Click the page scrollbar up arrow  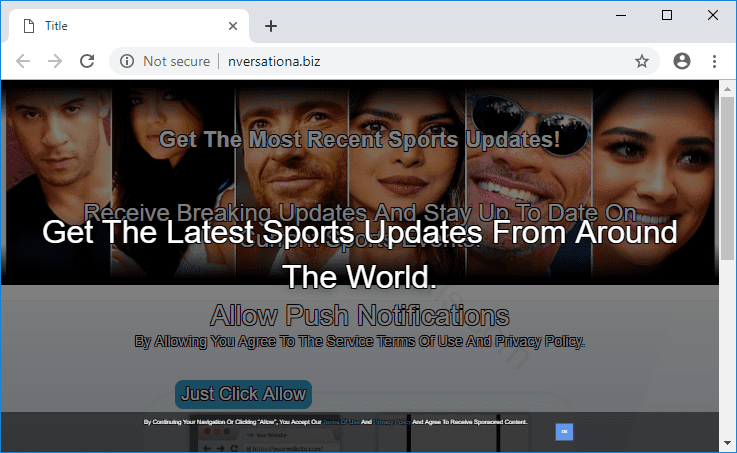727,88
